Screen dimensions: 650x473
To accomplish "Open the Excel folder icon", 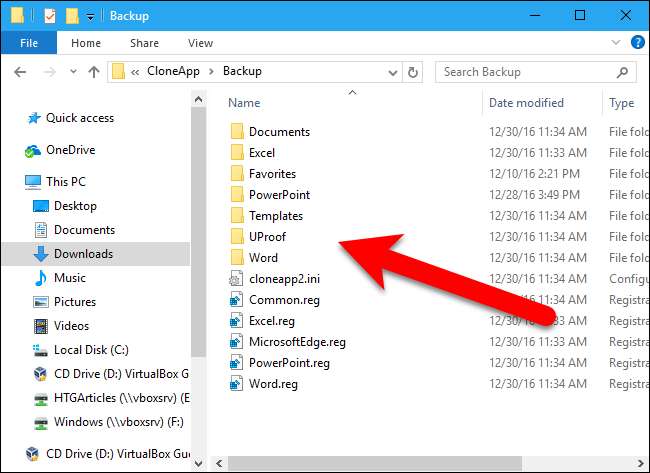I will (237, 153).
